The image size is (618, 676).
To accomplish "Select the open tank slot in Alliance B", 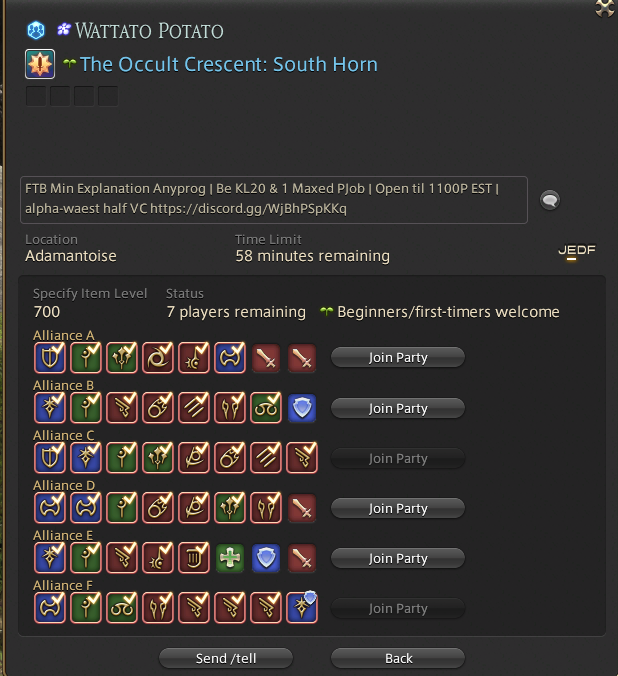I will (302, 408).
